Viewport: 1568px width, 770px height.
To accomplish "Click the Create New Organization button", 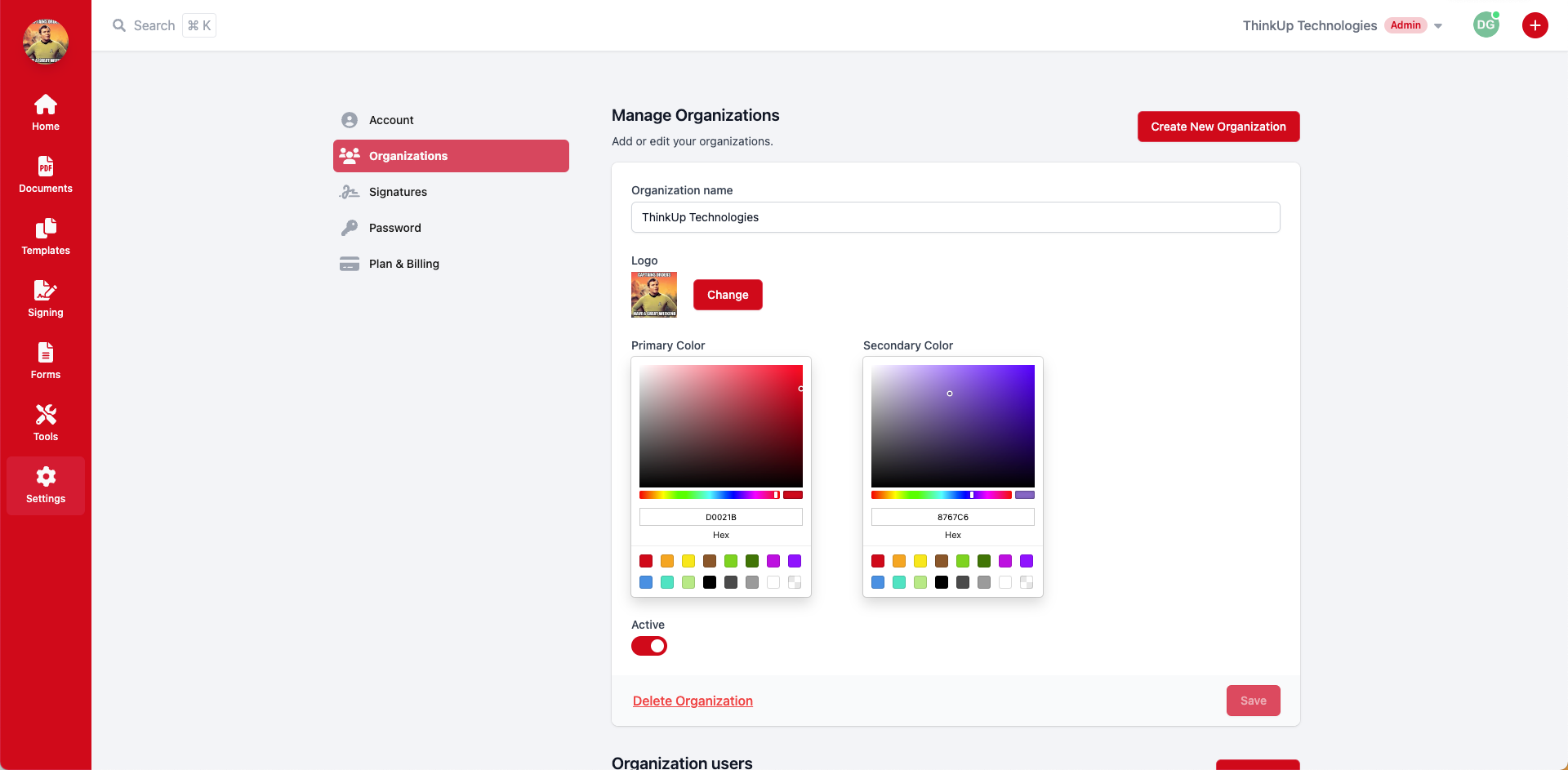I will coord(1218,127).
